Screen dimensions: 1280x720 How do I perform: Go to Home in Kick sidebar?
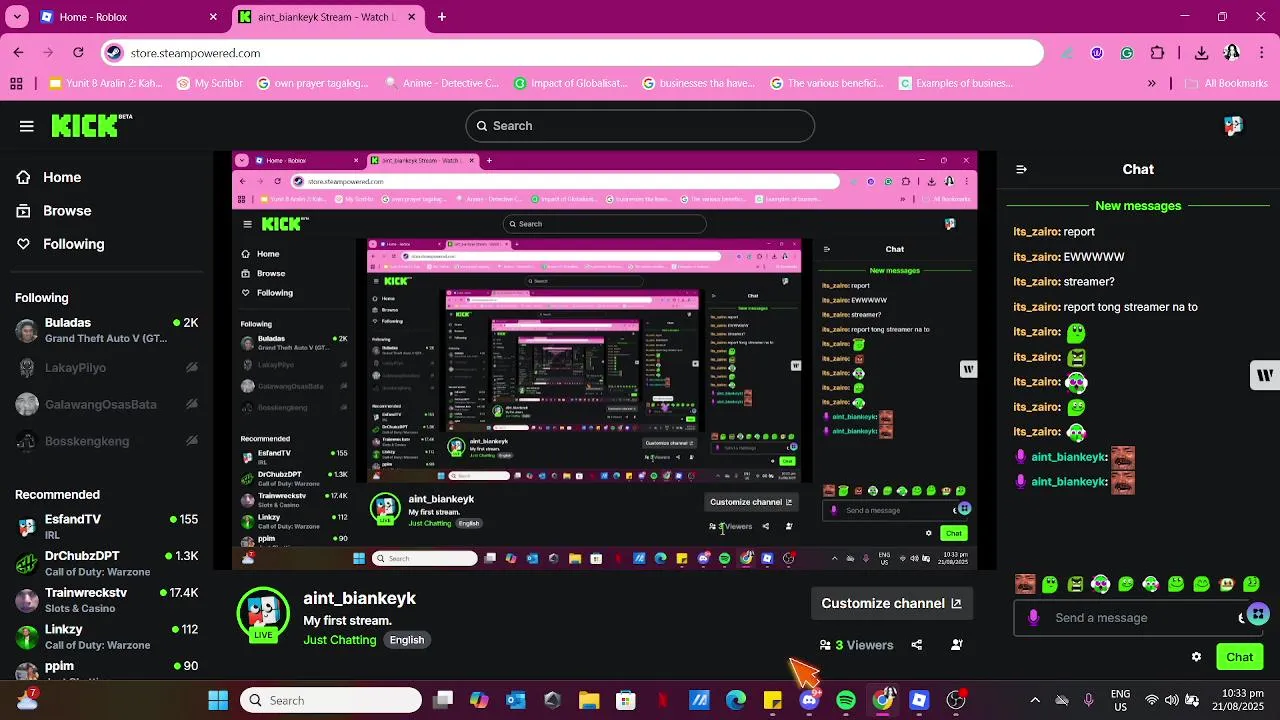point(48,177)
